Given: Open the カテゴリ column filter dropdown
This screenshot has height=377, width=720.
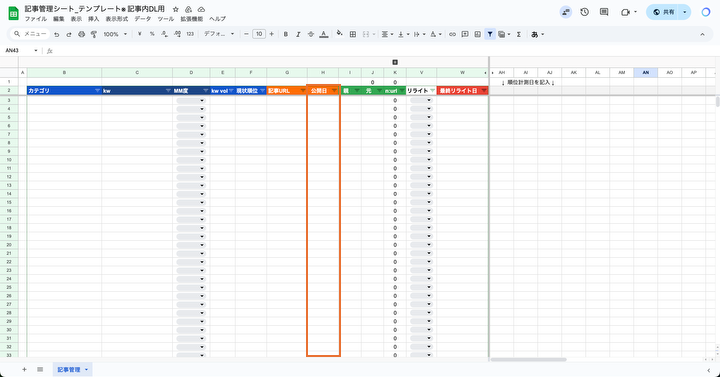Looking at the screenshot, I should point(97,91).
